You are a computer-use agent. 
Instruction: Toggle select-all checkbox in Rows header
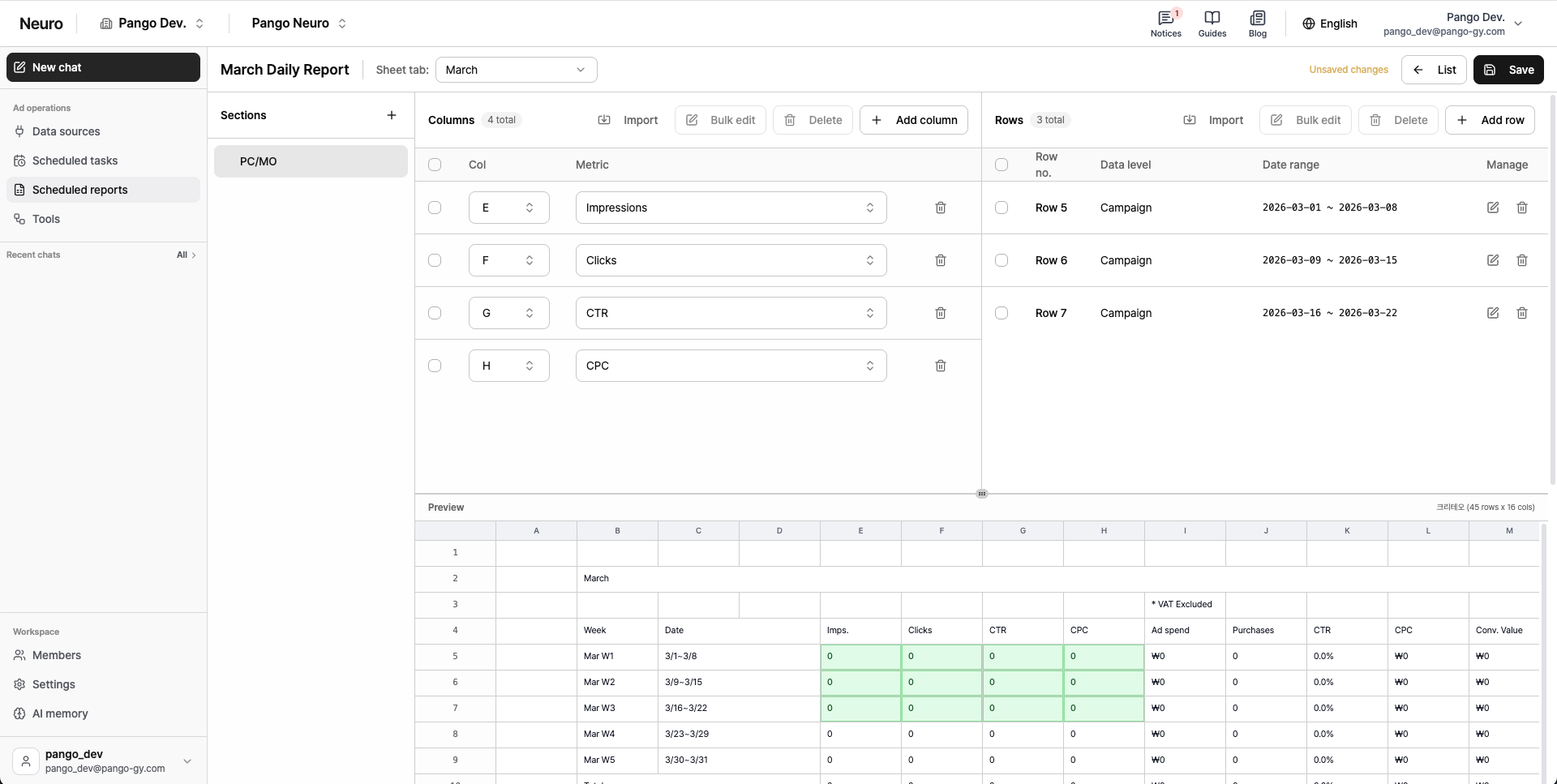point(1002,165)
